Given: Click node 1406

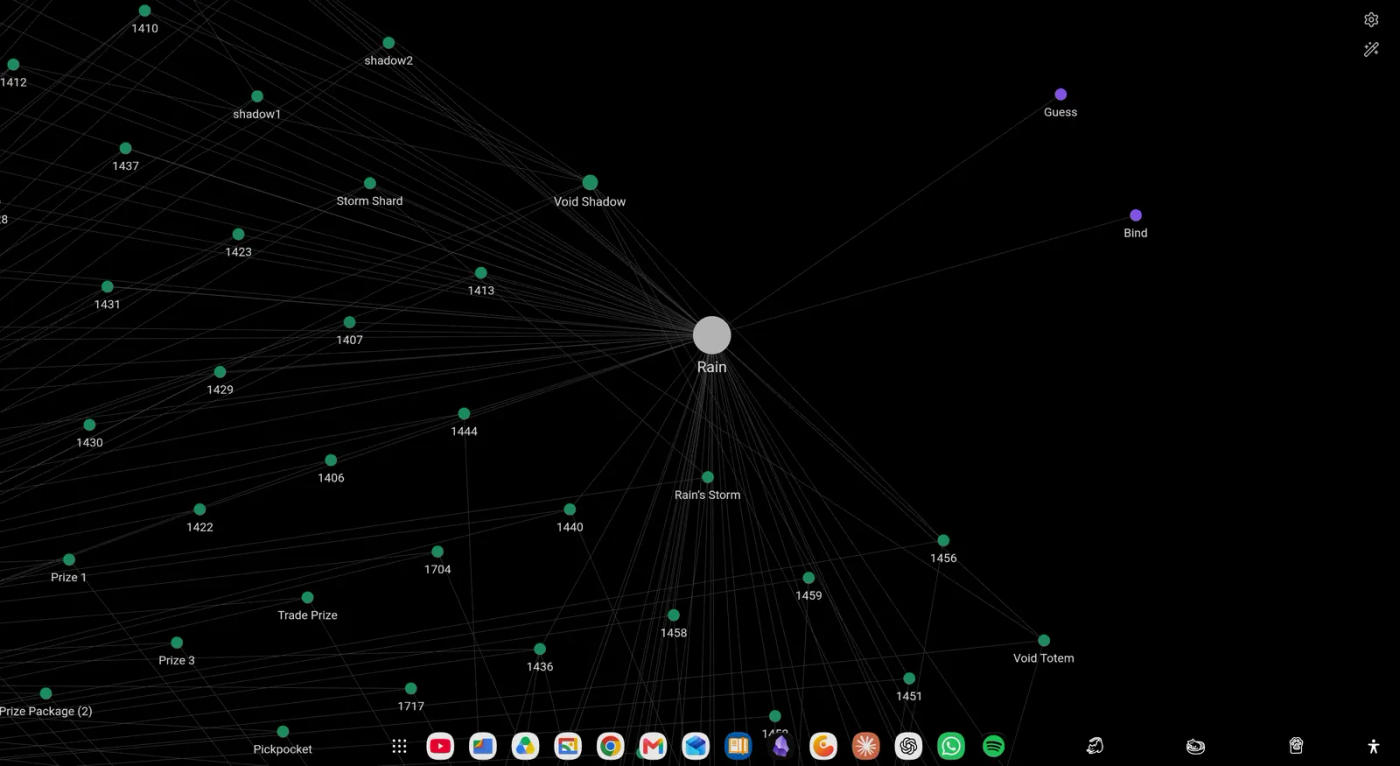Looking at the screenshot, I should 331,461.
